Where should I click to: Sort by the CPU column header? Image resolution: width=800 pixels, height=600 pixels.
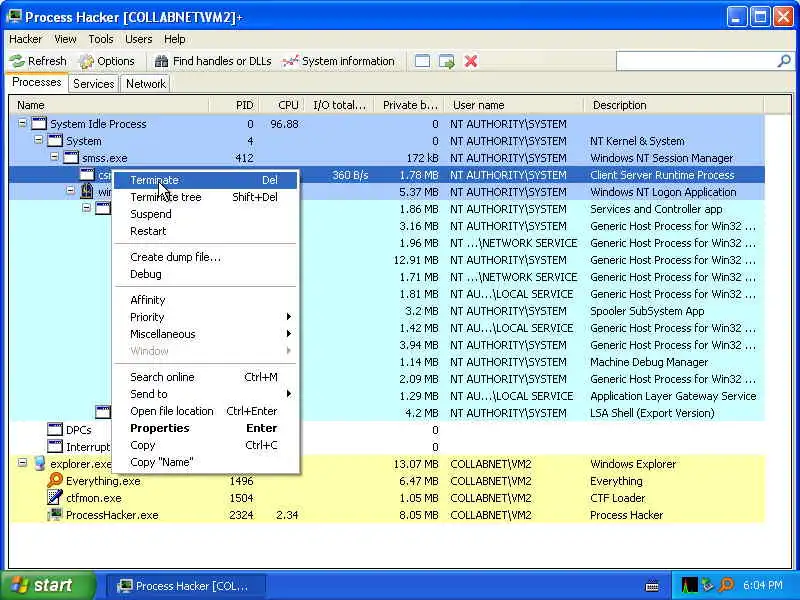(x=283, y=105)
